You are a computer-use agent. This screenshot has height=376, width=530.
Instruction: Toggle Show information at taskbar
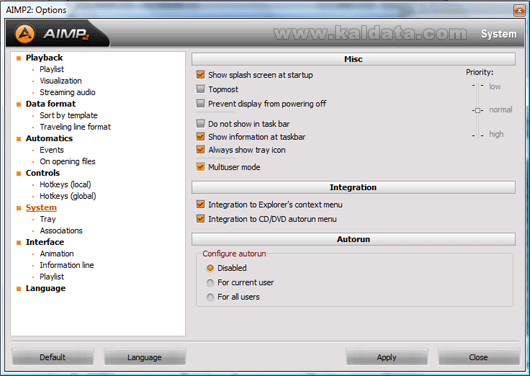coord(200,137)
